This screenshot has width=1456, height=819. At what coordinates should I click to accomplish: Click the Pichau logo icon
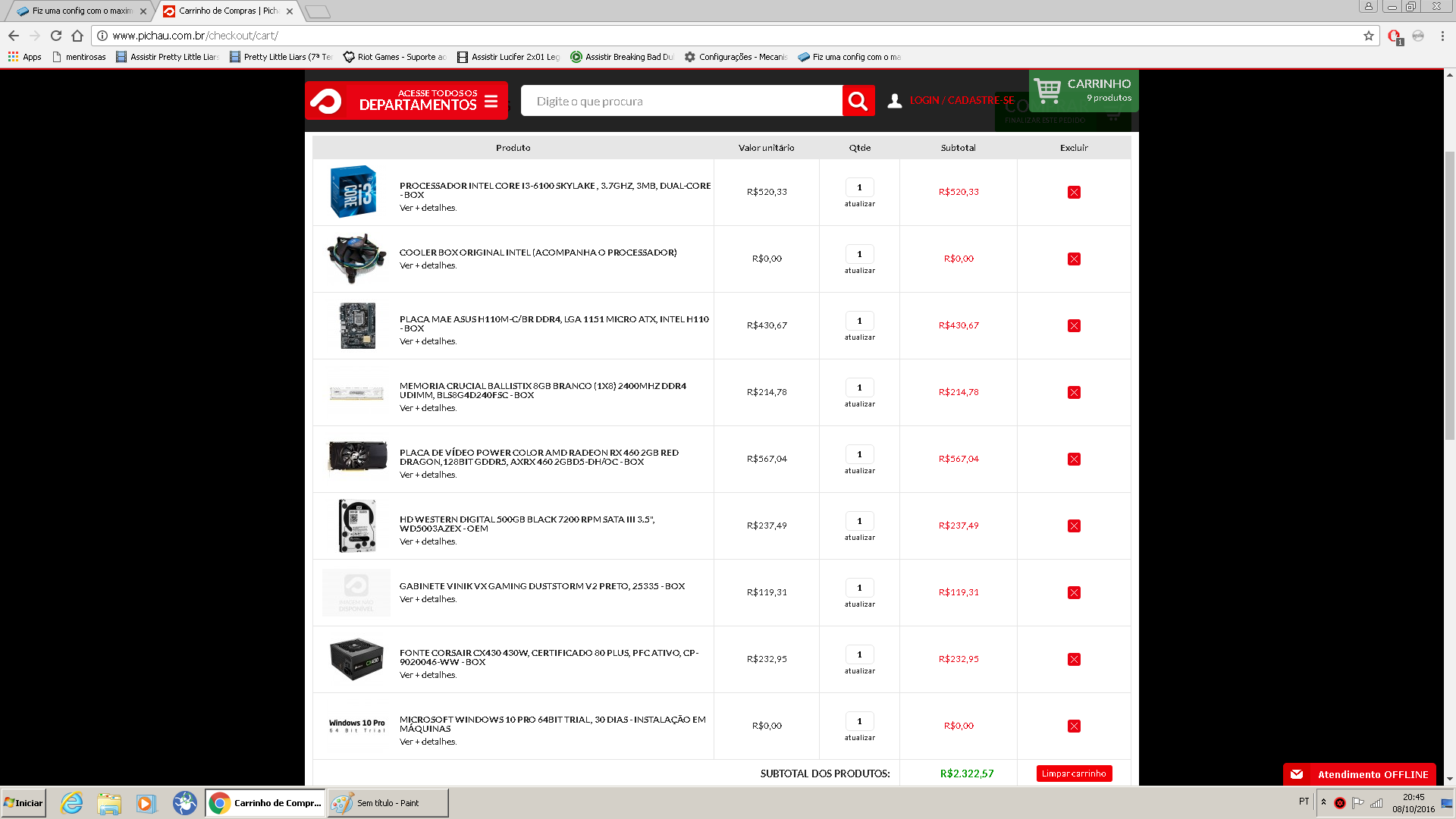326,101
